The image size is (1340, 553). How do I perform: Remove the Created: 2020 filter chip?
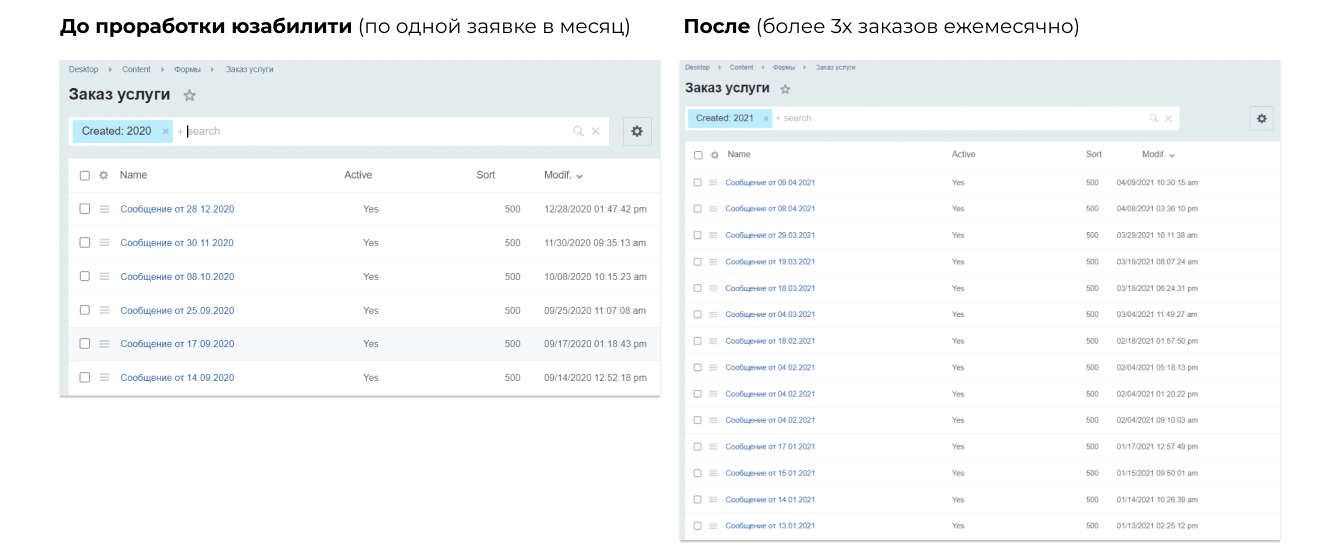(165, 131)
